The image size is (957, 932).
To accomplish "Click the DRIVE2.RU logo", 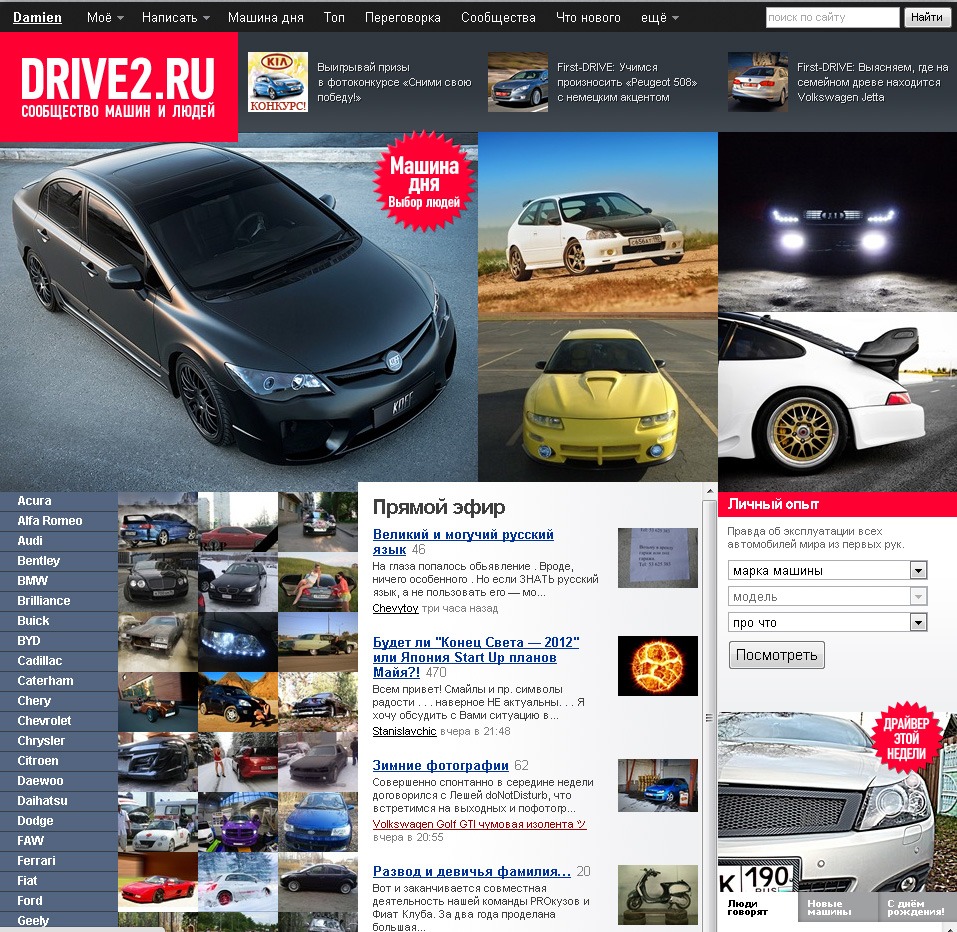I will pyautogui.click(x=118, y=87).
